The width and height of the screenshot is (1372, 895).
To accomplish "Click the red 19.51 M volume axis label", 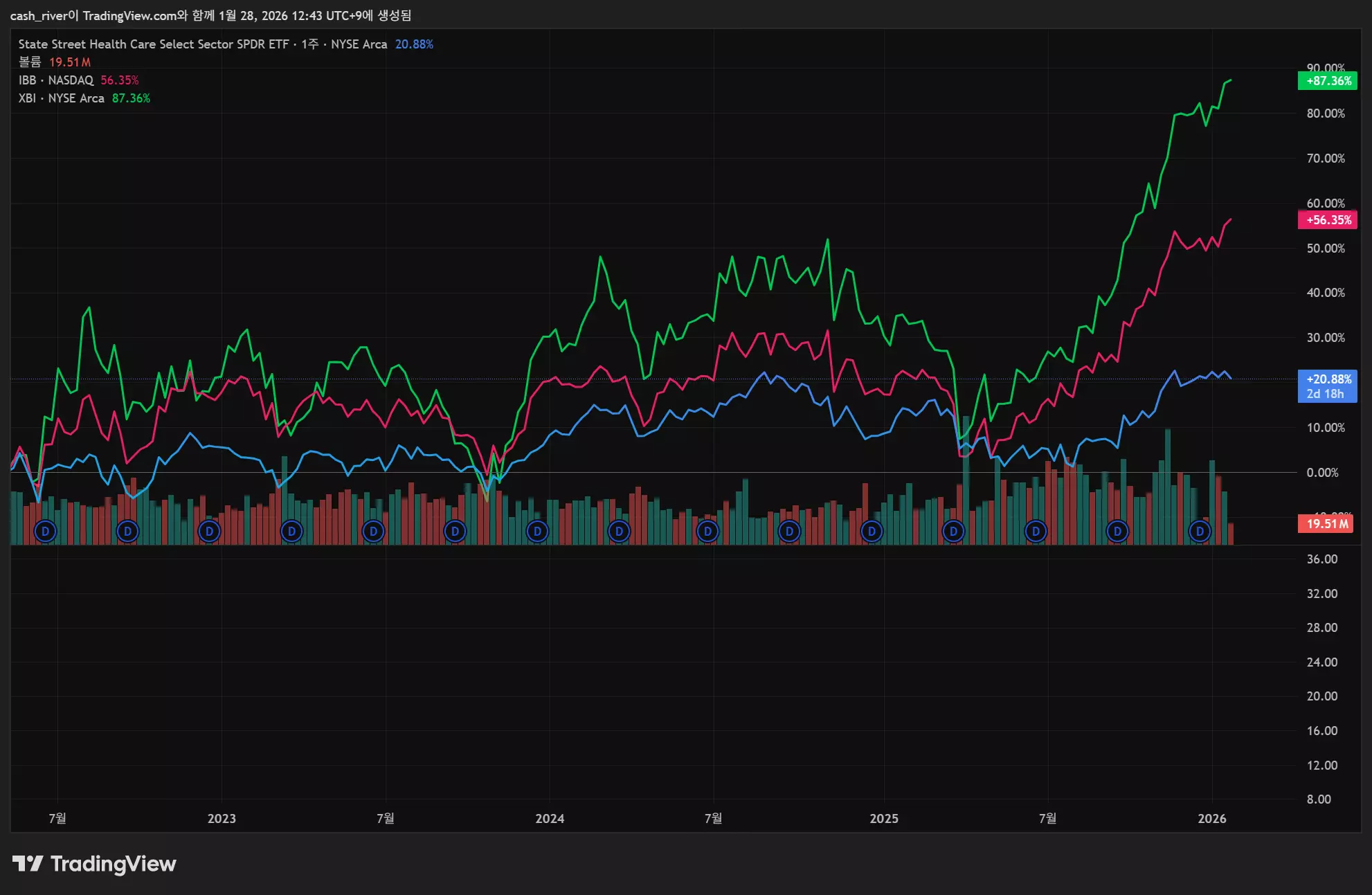I will point(1326,524).
